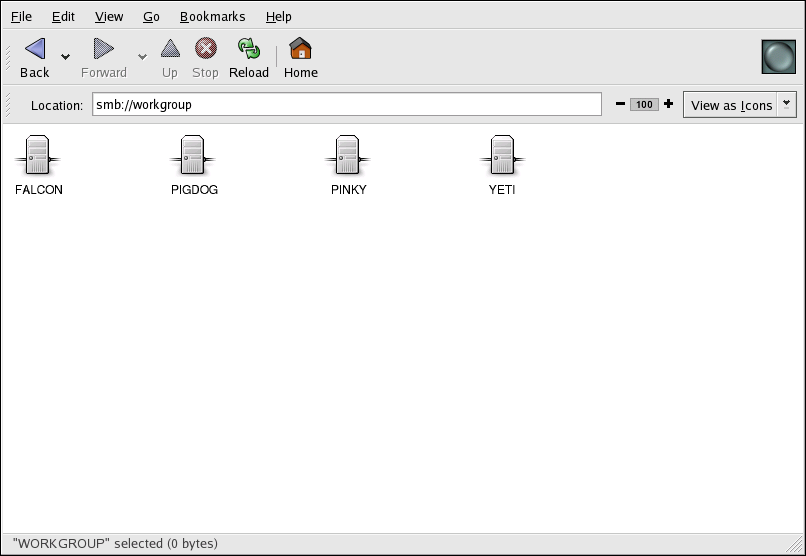Select the PINKY computer icon

[348, 157]
